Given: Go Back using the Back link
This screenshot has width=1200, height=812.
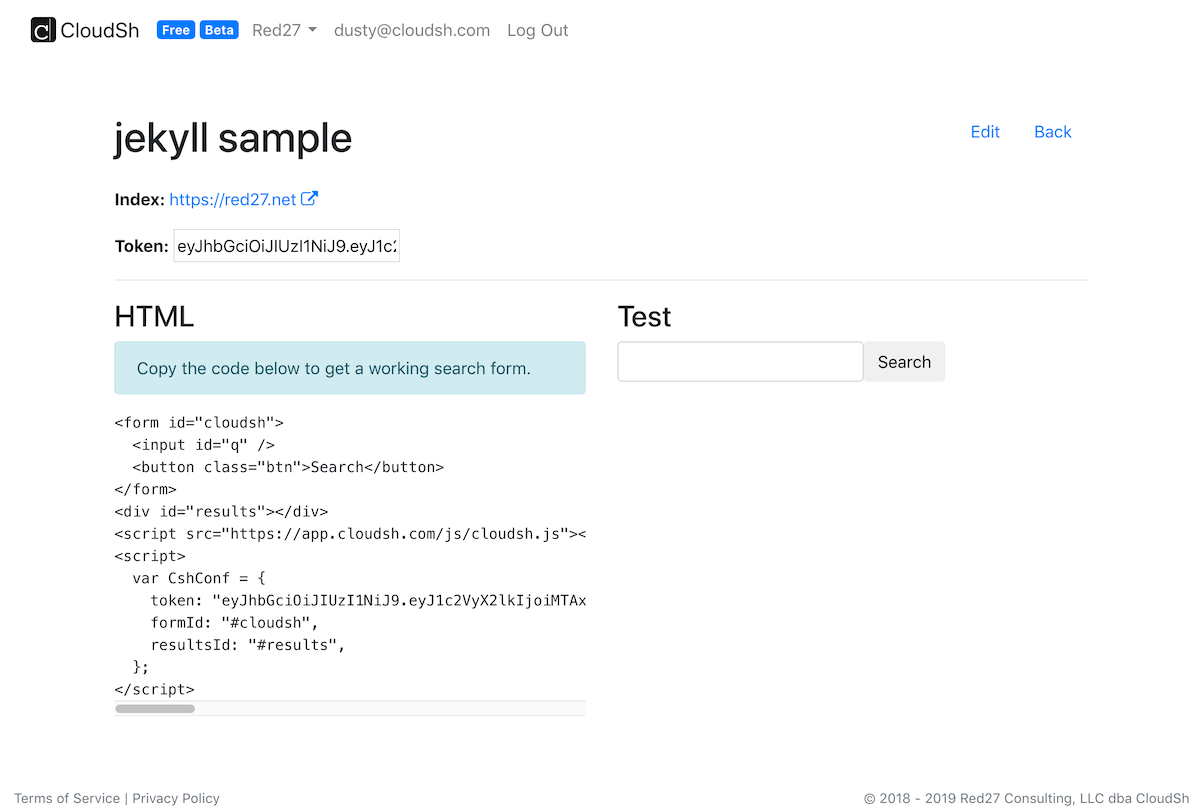Looking at the screenshot, I should (1053, 132).
